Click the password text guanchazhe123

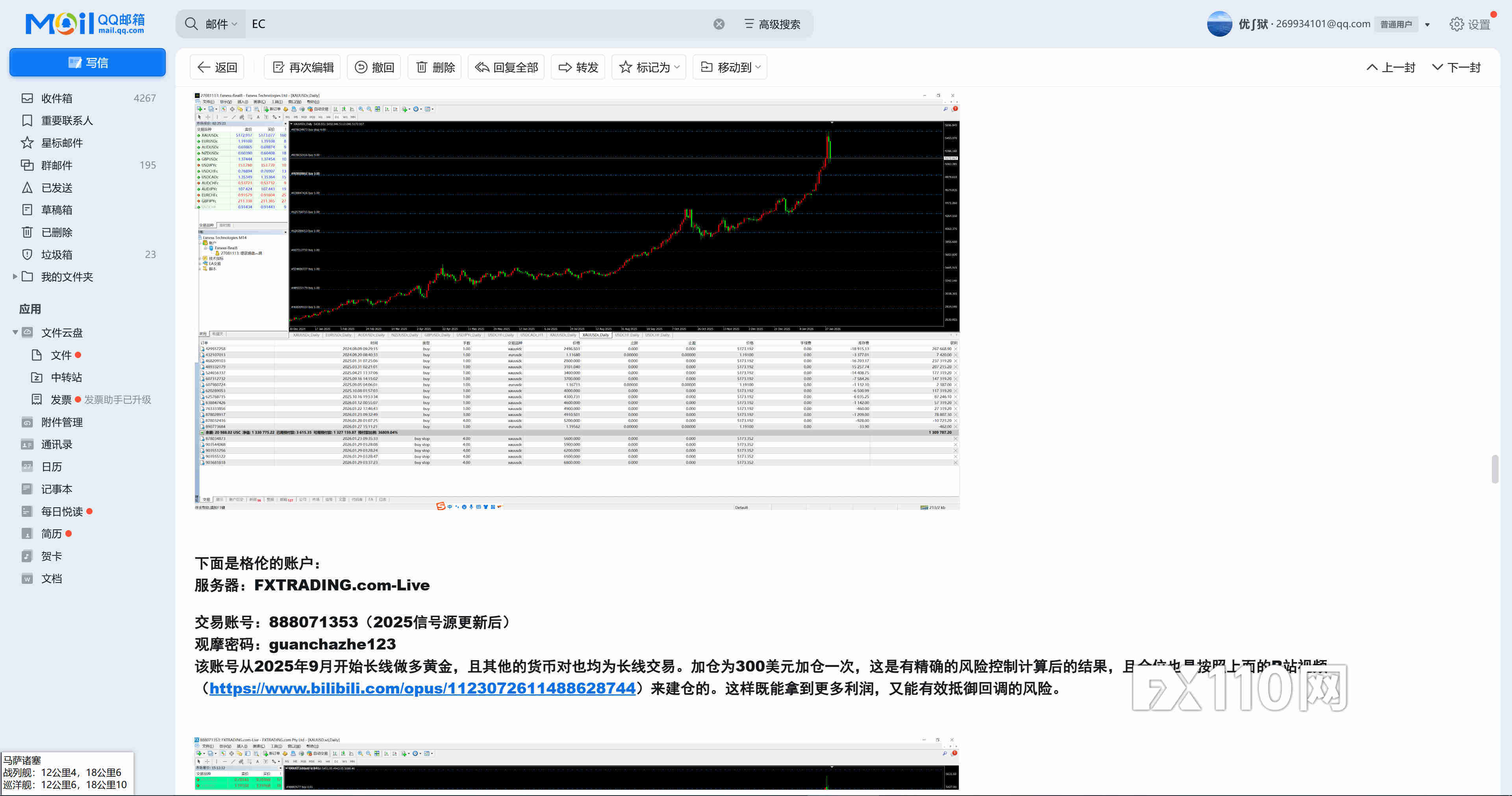pyautogui.click(x=332, y=644)
